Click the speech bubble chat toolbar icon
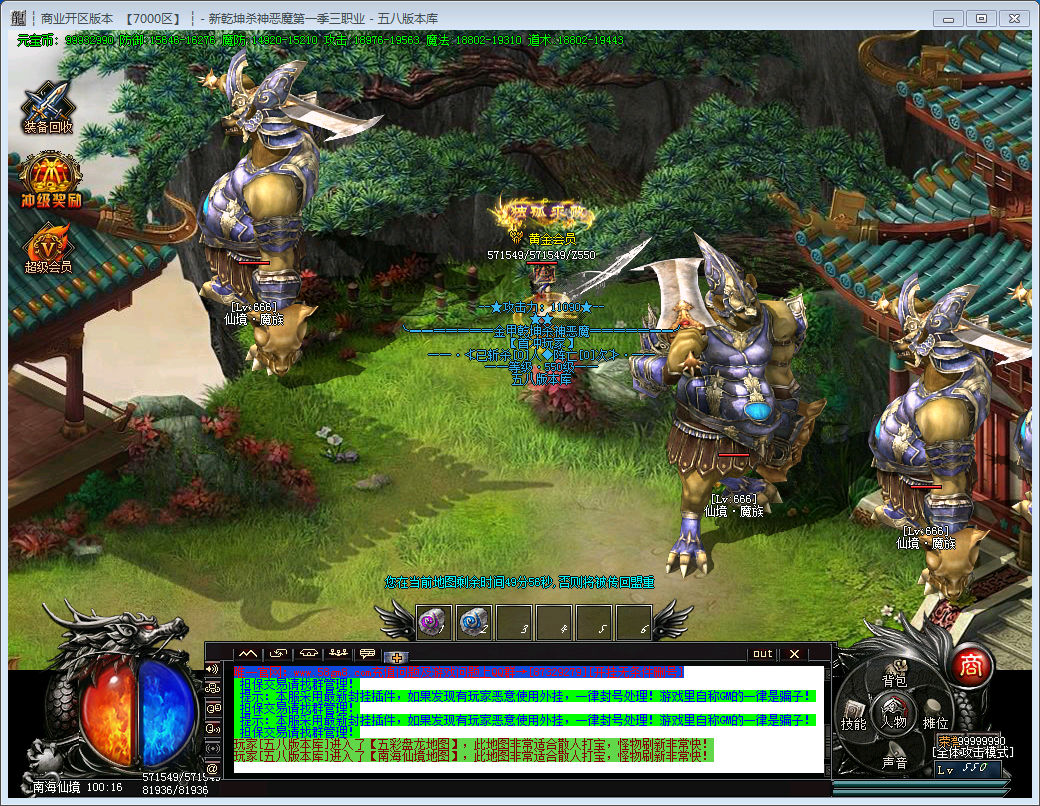 tap(367, 654)
